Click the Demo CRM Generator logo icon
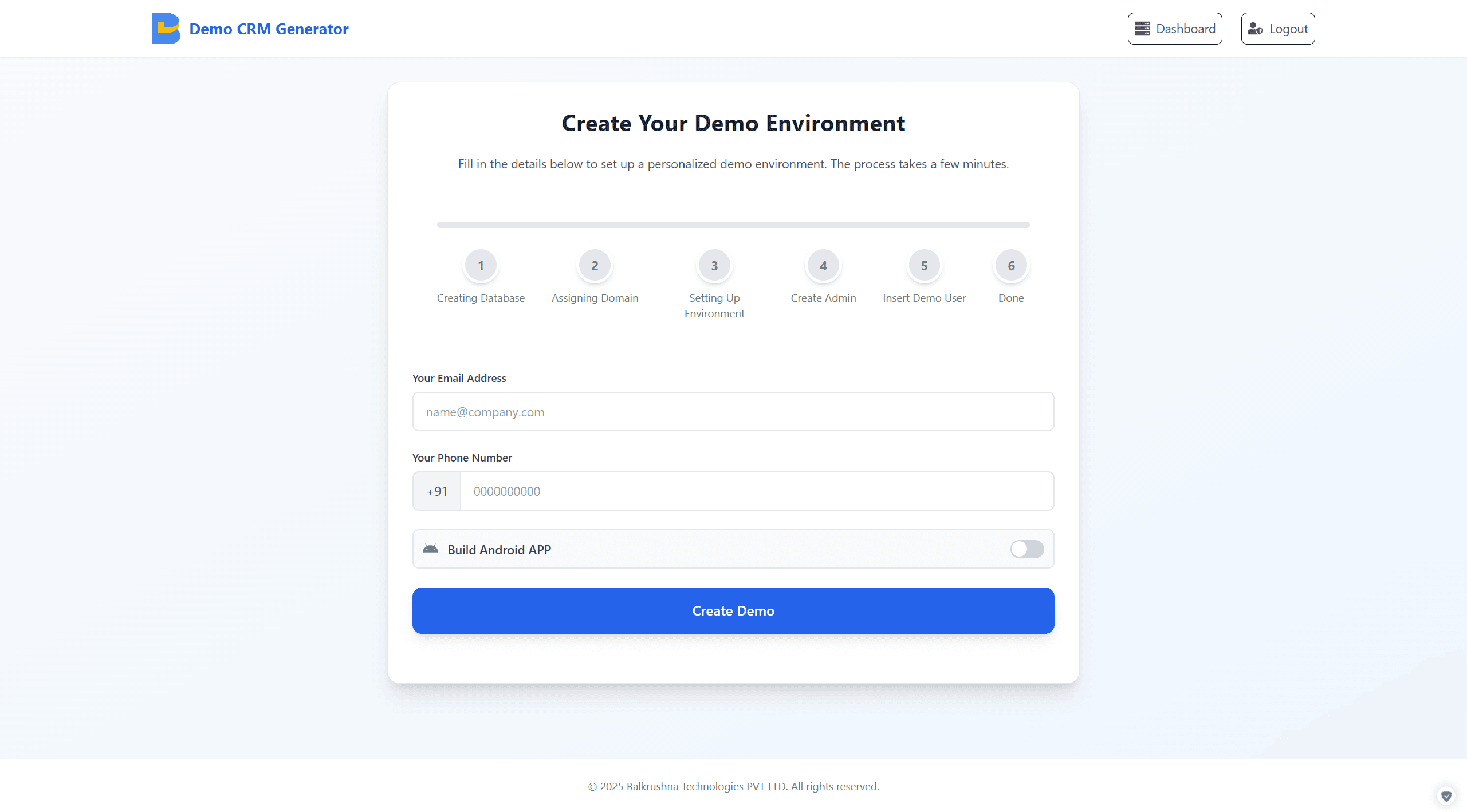This screenshot has height=812, width=1467. coord(166,28)
